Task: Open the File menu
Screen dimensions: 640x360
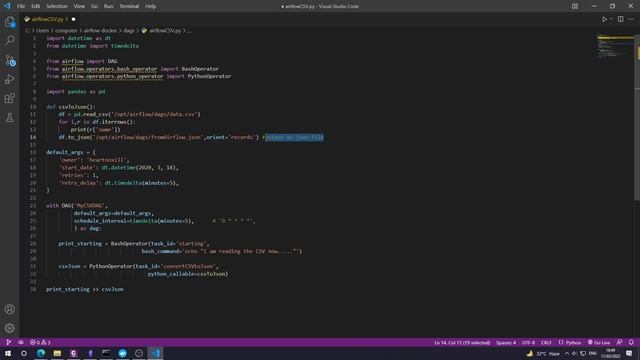Action: click(x=21, y=6)
